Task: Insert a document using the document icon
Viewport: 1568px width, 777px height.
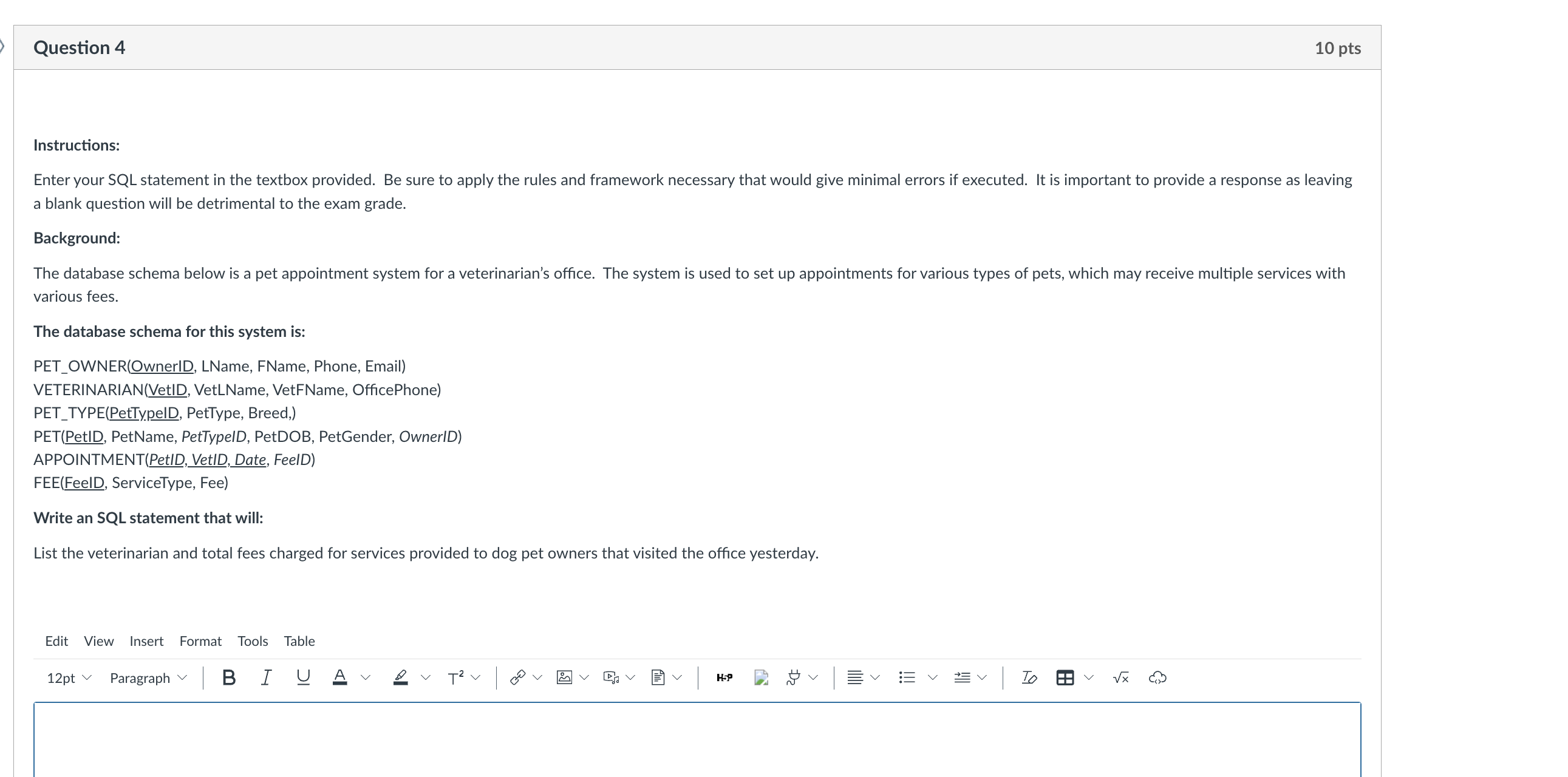Action: coord(659,677)
